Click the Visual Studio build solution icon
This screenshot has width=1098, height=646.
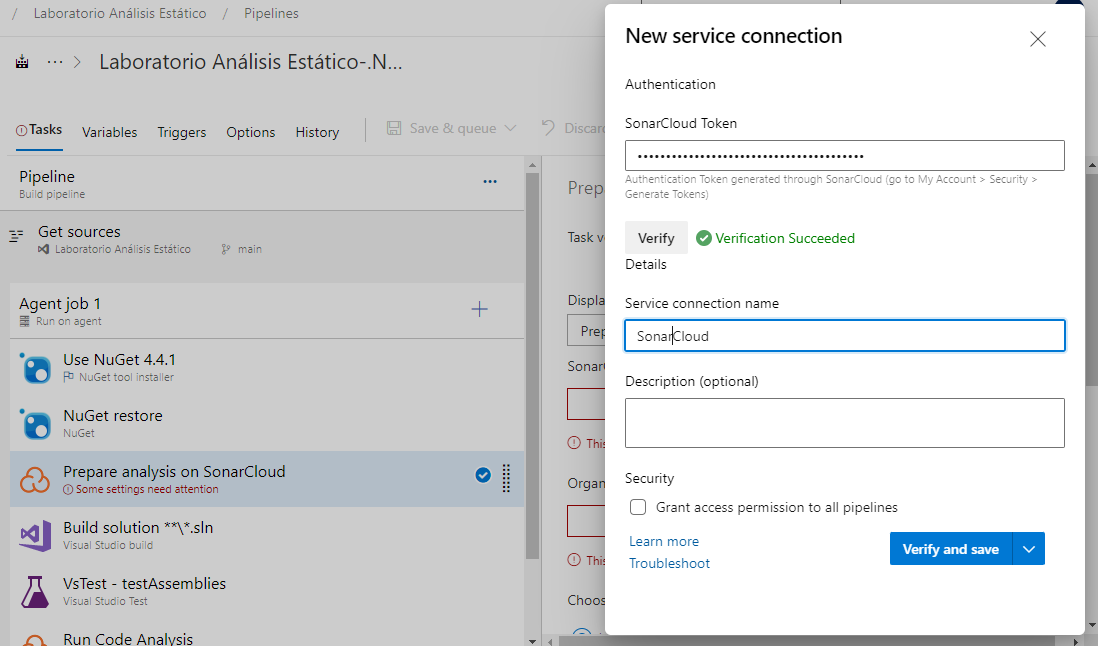point(35,536)
